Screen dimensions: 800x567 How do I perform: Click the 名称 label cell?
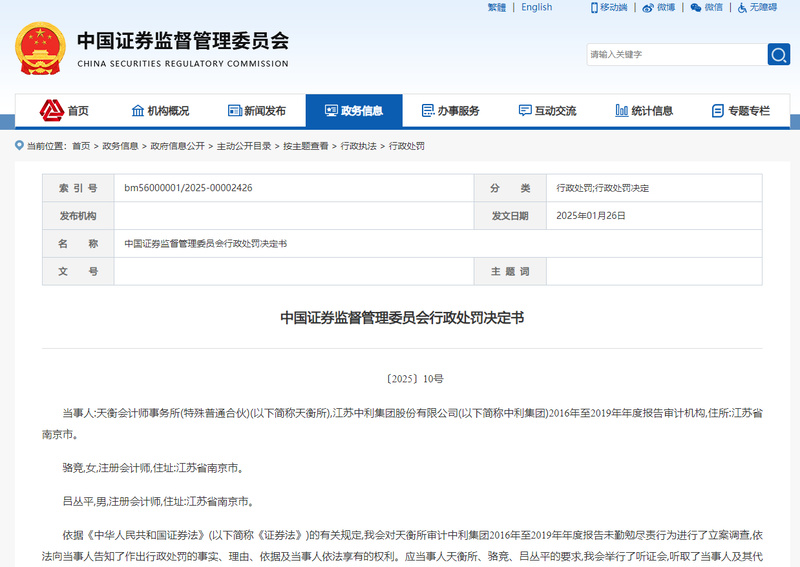[78, 243]
